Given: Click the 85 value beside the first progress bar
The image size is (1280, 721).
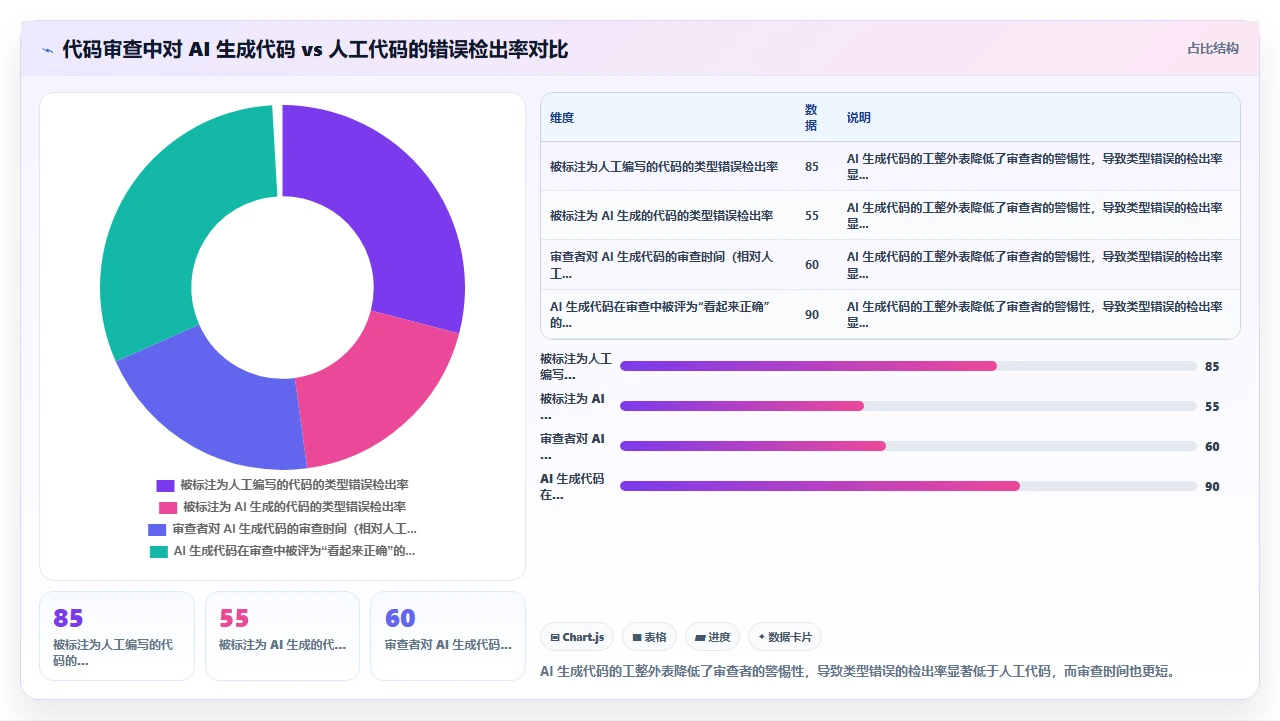Looking at the screenshot, I should click(1212, 367).
